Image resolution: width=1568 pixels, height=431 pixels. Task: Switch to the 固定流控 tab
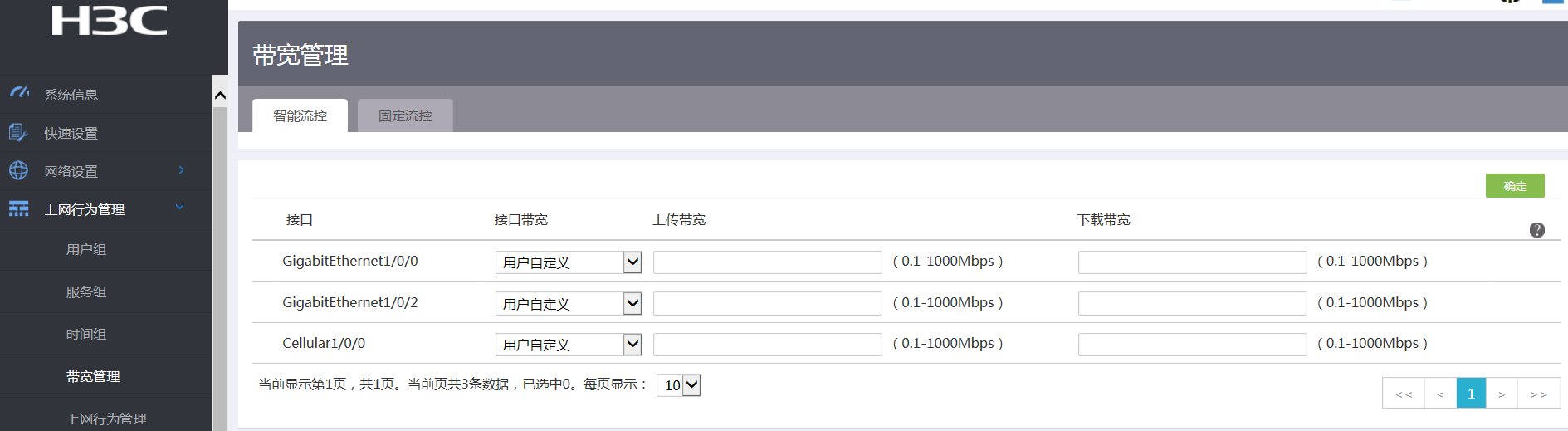(x=405, y=116)
